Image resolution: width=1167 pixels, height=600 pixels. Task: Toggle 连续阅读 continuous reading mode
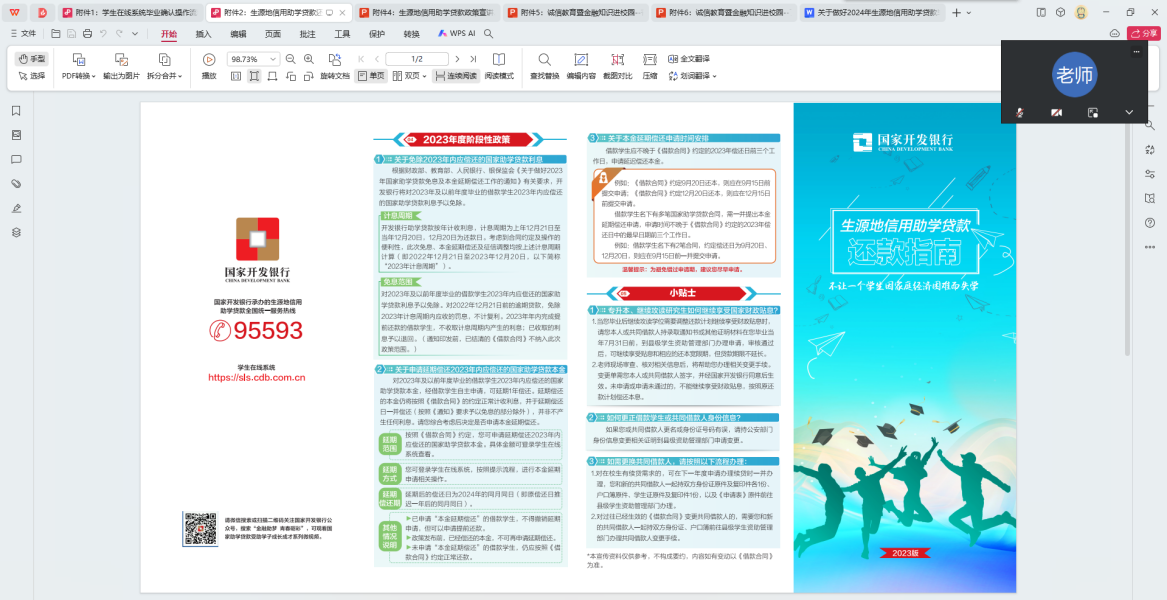[456, 76]
